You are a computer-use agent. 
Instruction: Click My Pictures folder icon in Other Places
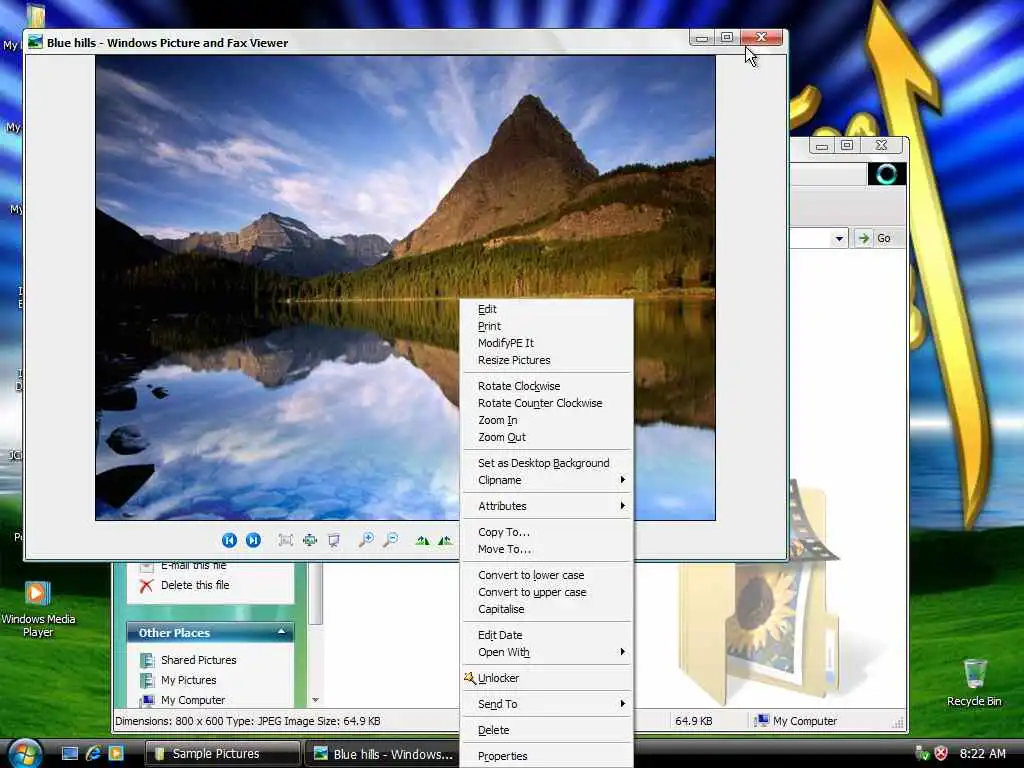pyautogui.click(x=147, y=680)
